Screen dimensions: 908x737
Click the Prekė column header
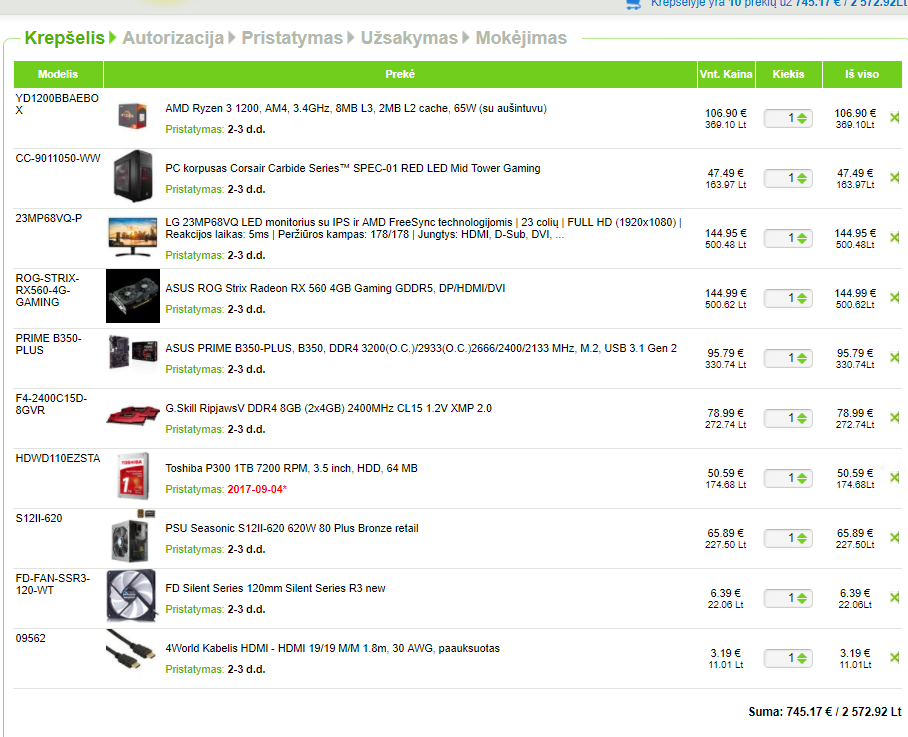coord(400,74)
